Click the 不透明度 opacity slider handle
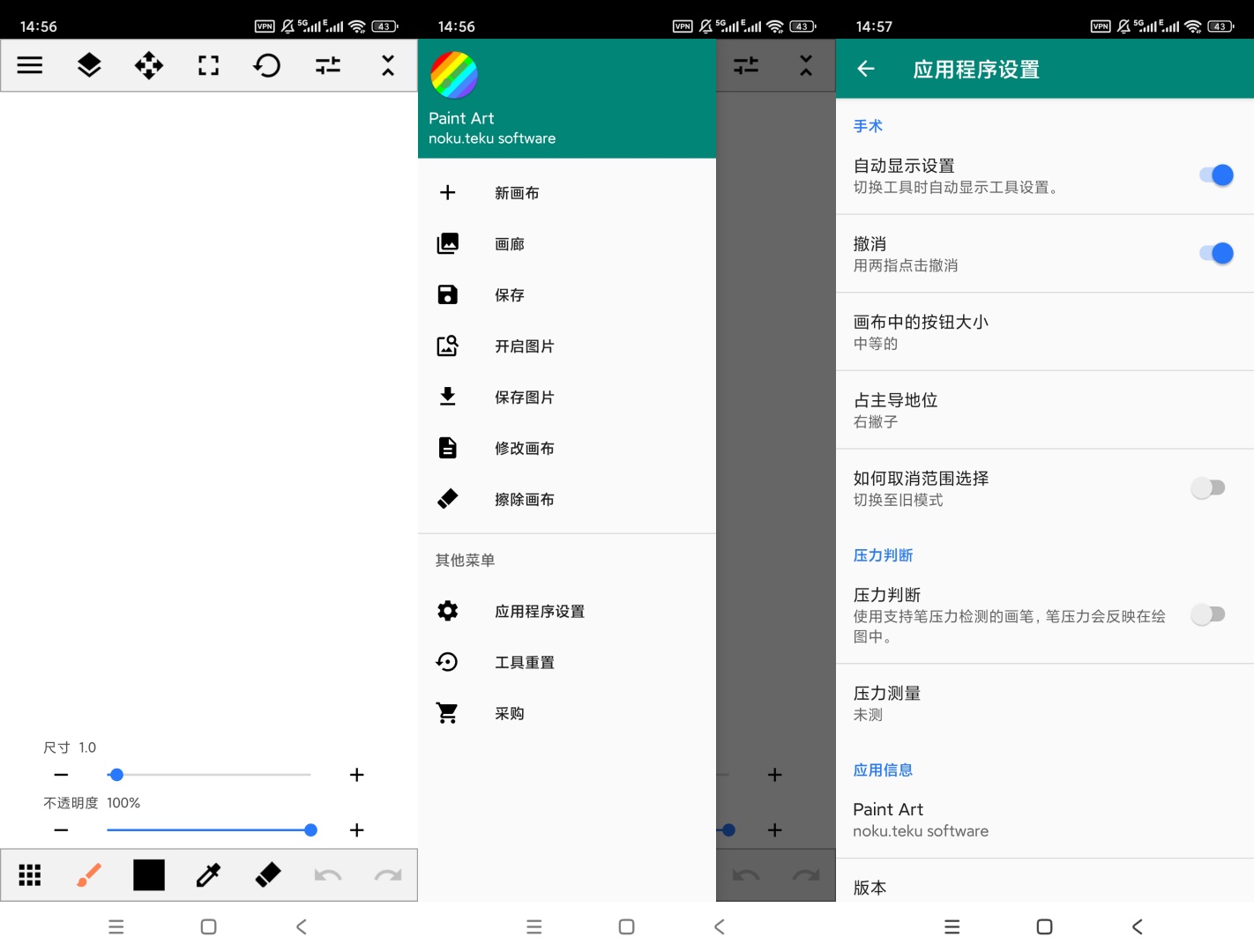Image resolution: width=1254 pixels, height=952 pixels. pyautogui.click(x=310, y=829)
